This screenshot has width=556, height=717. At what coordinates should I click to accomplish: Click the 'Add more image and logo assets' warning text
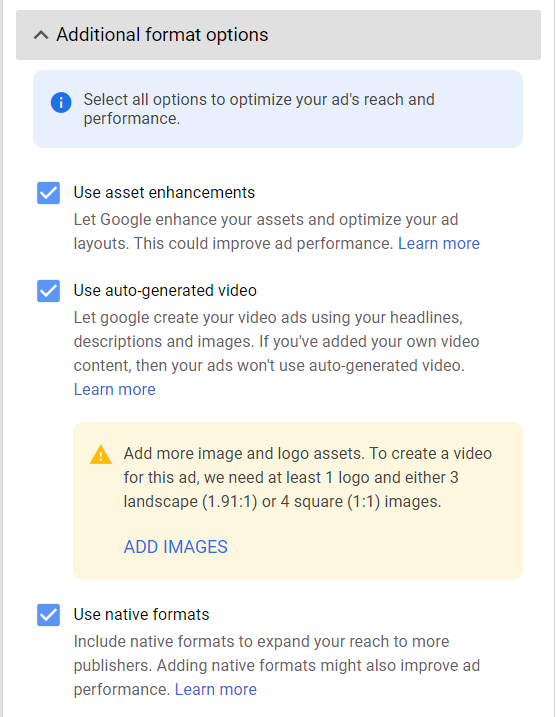[x=308, y=477]
